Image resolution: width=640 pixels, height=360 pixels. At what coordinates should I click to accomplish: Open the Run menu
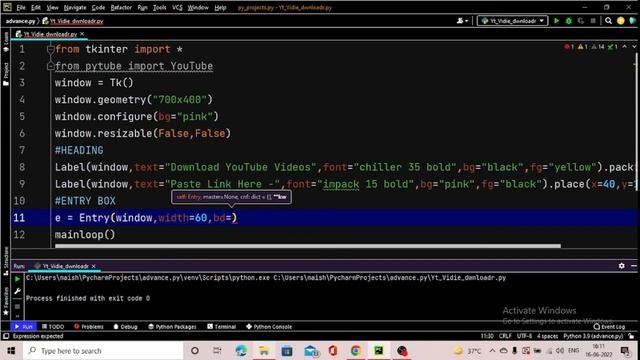coord(142,7)
